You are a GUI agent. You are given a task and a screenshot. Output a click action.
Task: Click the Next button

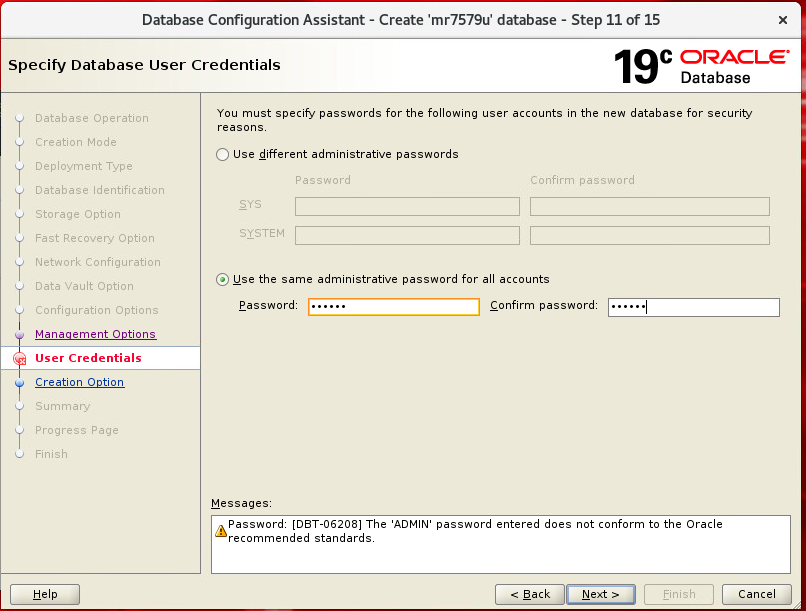600,595
